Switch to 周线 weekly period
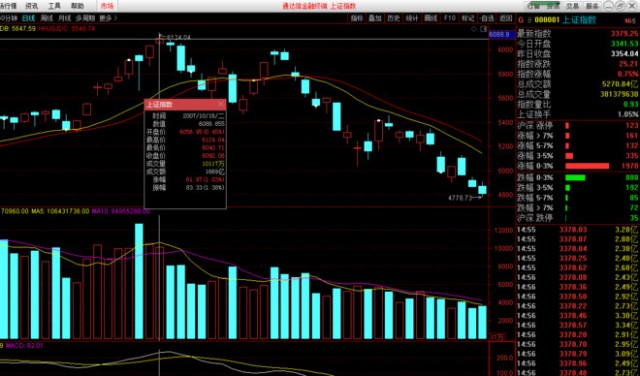Image resolution: width=640 pixels, height=376 pixels. point(47,18)
